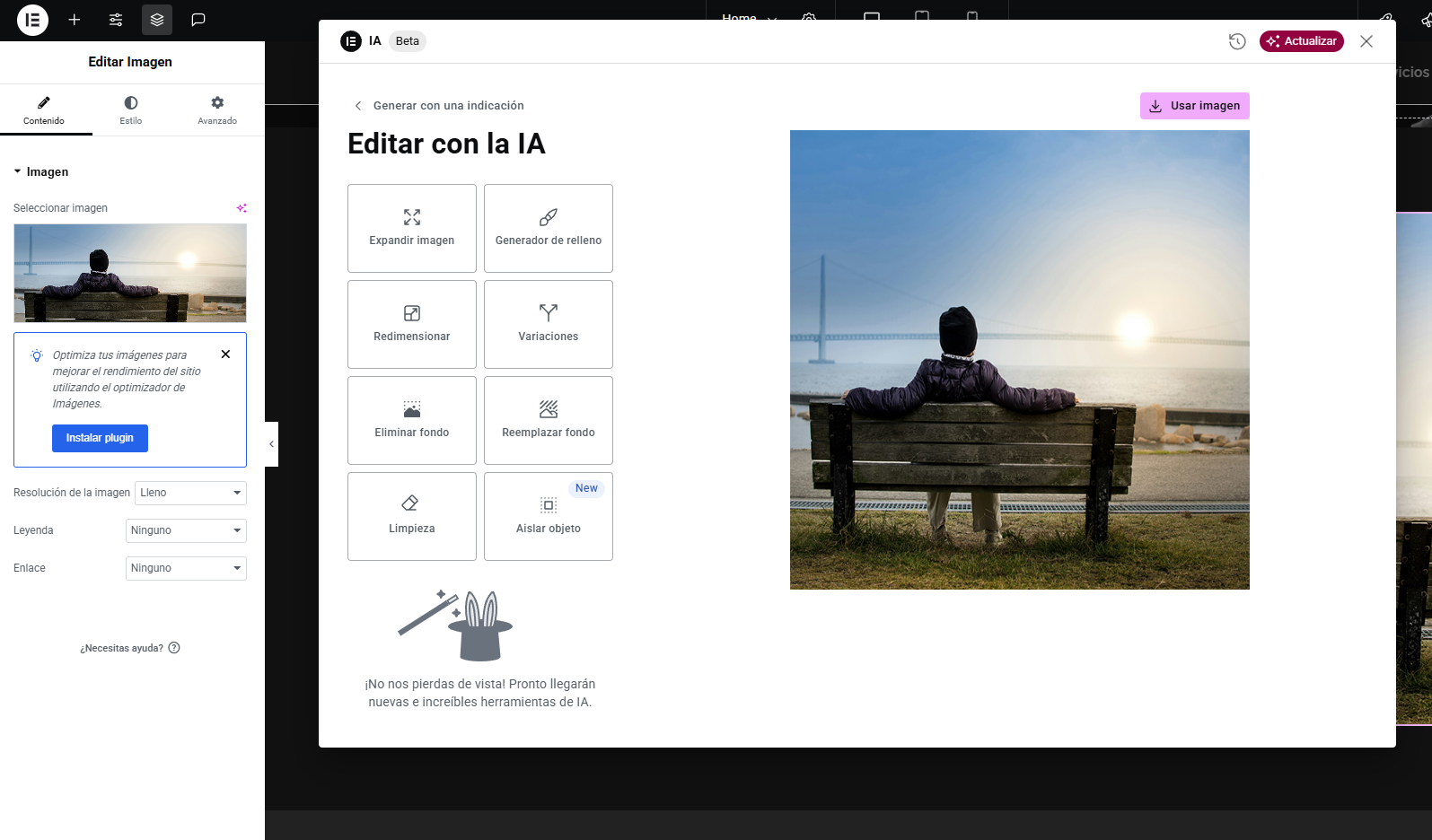Viewport: 1432px width, 840px height.
Task: Open AI prompt history icon
Action: [1237, 41]
